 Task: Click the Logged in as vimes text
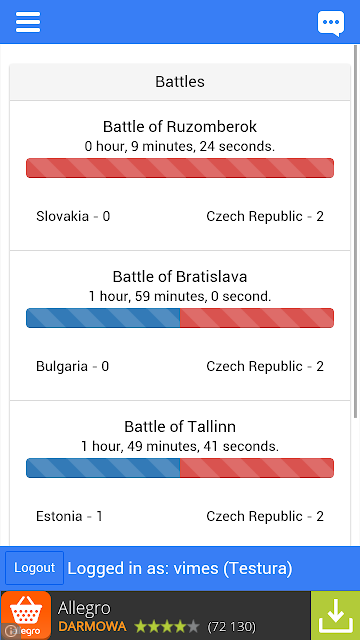pyautogui.click(x=180, y=568)
